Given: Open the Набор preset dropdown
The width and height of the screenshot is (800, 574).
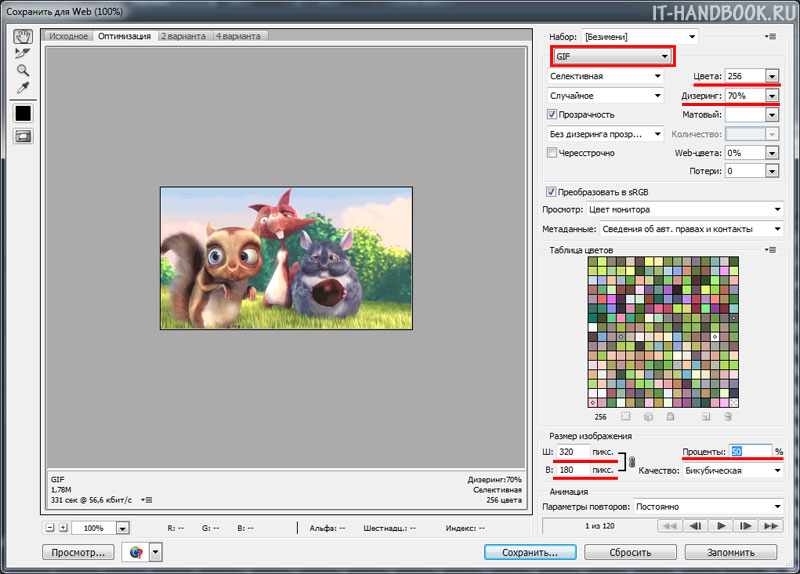Looking at the screenshot, I should 640,37.
